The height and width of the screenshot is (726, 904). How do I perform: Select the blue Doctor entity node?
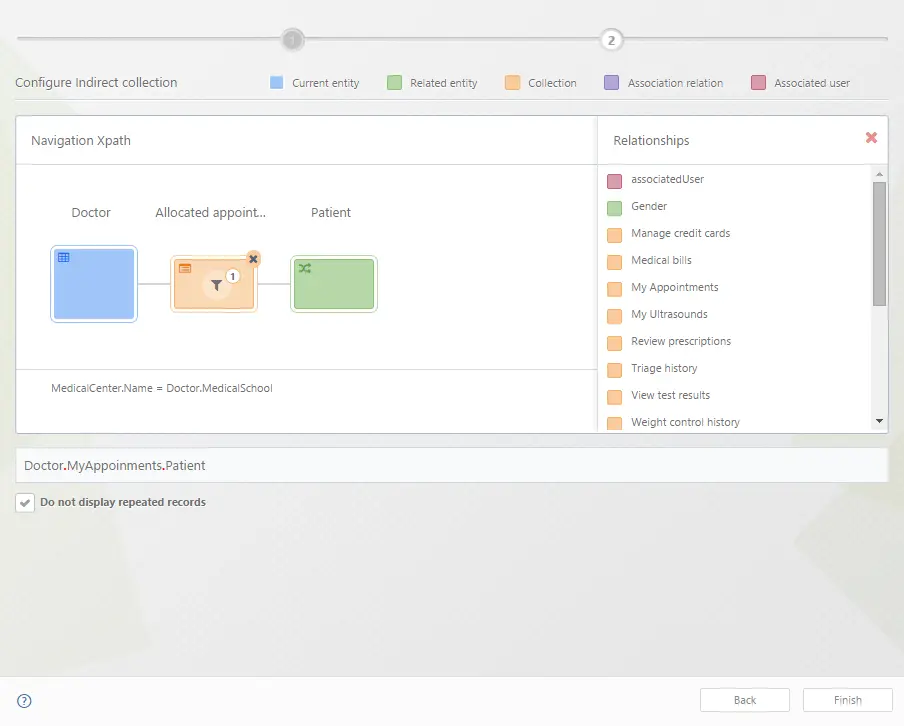[94, 284]
